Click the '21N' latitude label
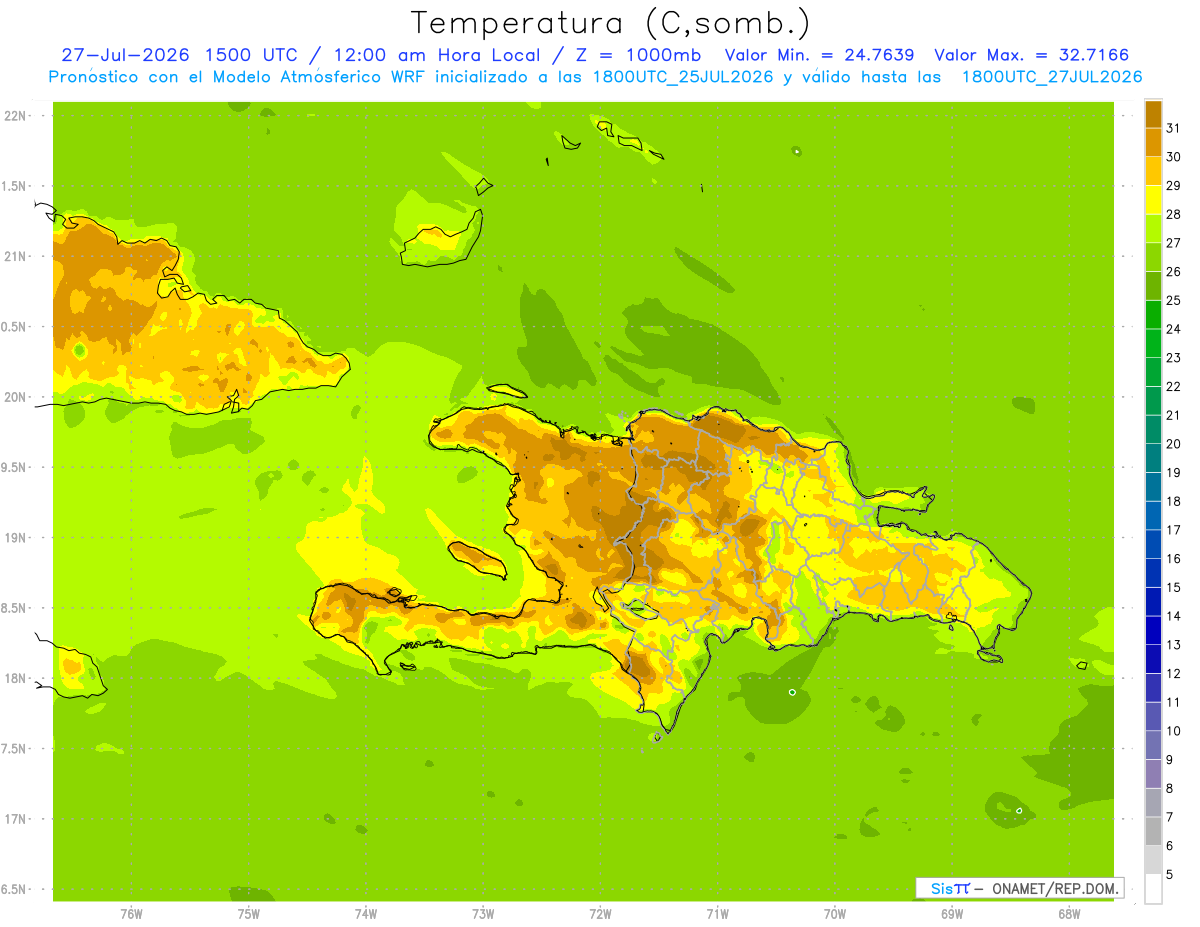This screenshot has height=927, width=1200. (16, 257)
